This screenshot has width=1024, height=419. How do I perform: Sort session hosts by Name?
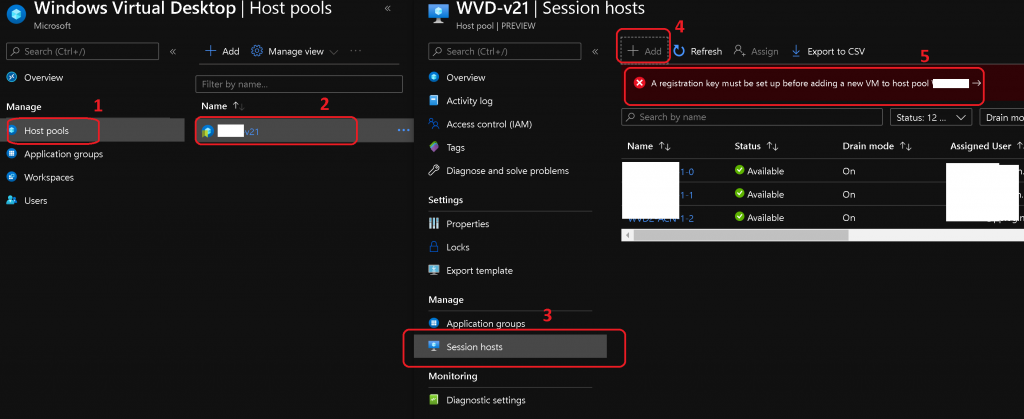pyautogui.click(x=648, y=146)
